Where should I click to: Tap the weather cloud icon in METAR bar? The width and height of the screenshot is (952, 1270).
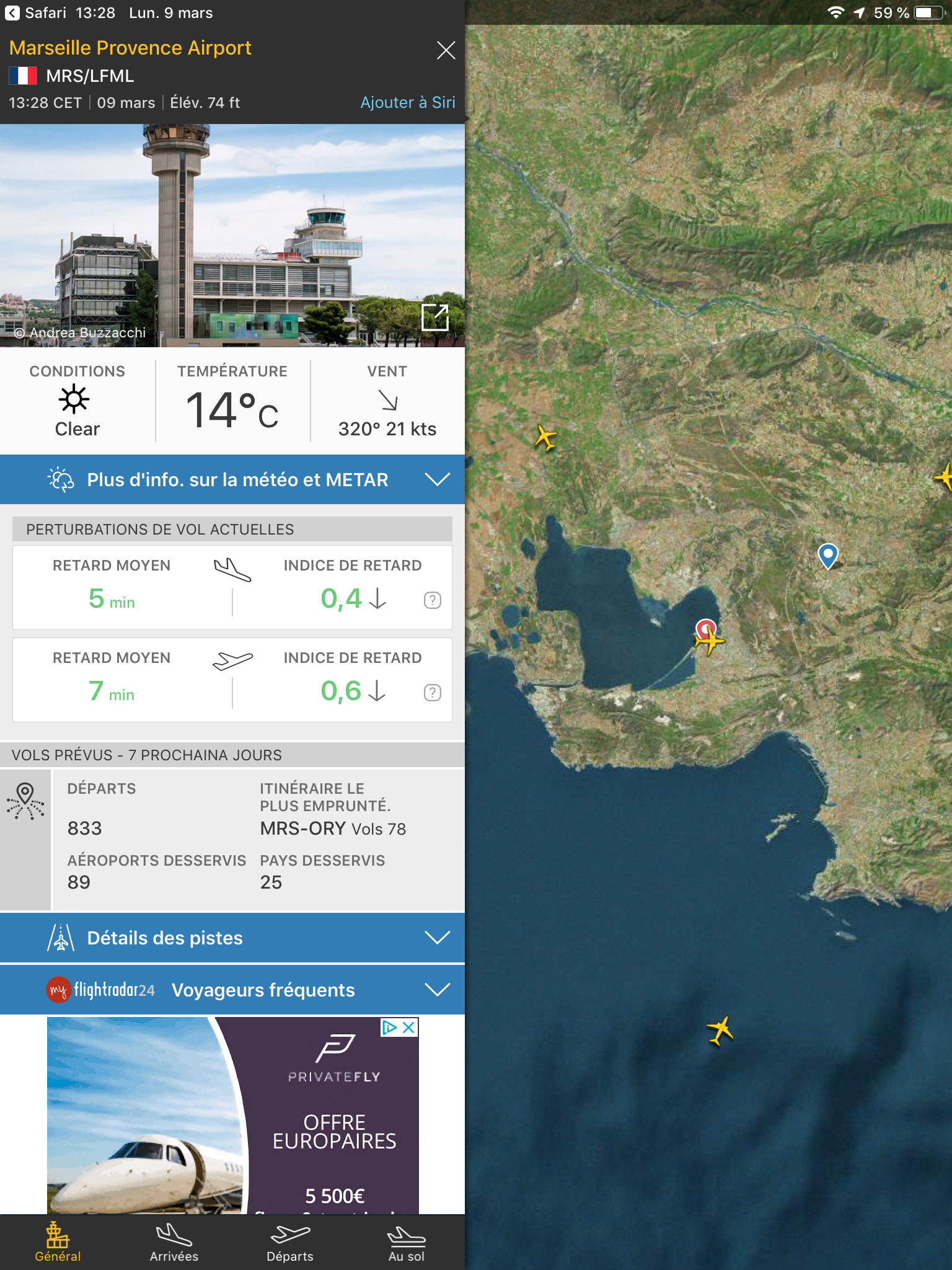point(61,479)
